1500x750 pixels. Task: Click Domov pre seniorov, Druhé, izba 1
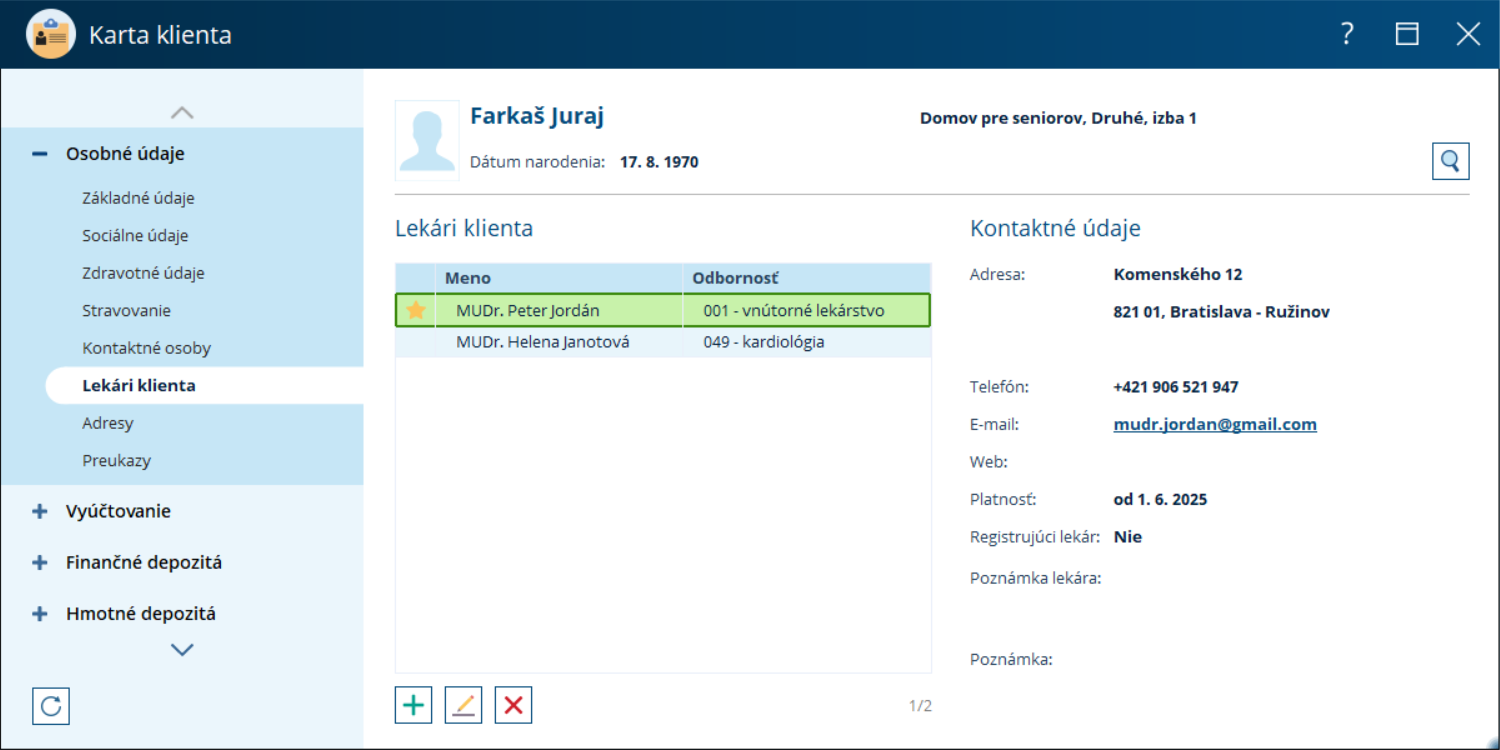(1058, 118)
